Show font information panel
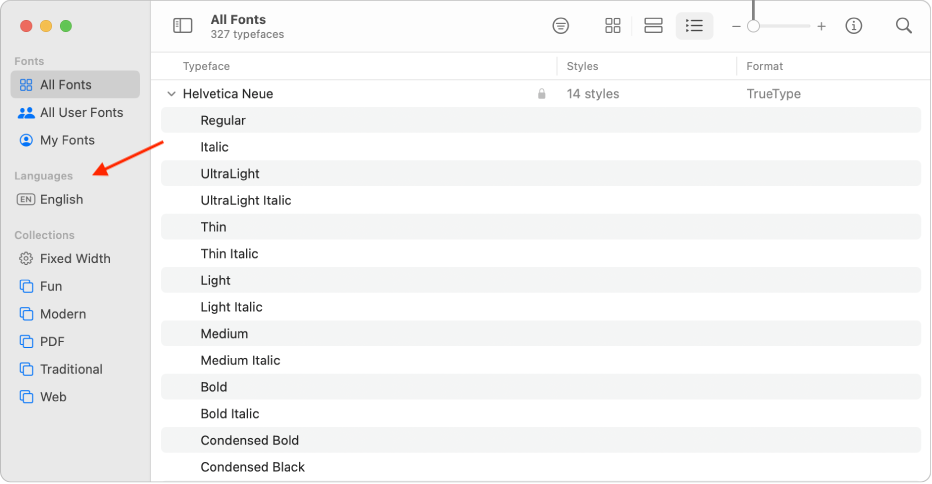Screen dimensions: 932x484 click(854, 26)
